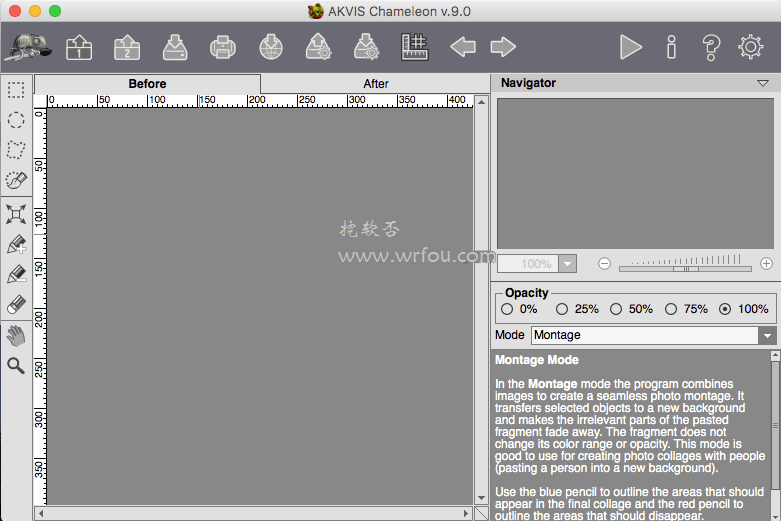Switch to the After tab
Image resolution: width=781 pixels, height=521 pixels.
pos(376,84)
